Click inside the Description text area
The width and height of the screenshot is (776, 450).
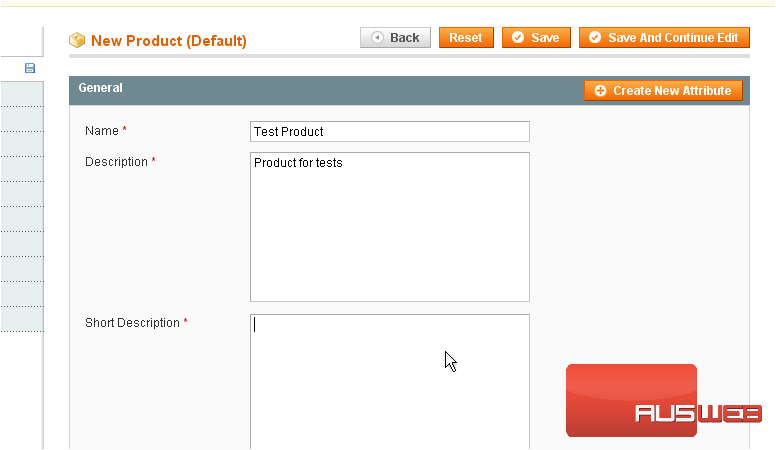[x=389, y=230]
